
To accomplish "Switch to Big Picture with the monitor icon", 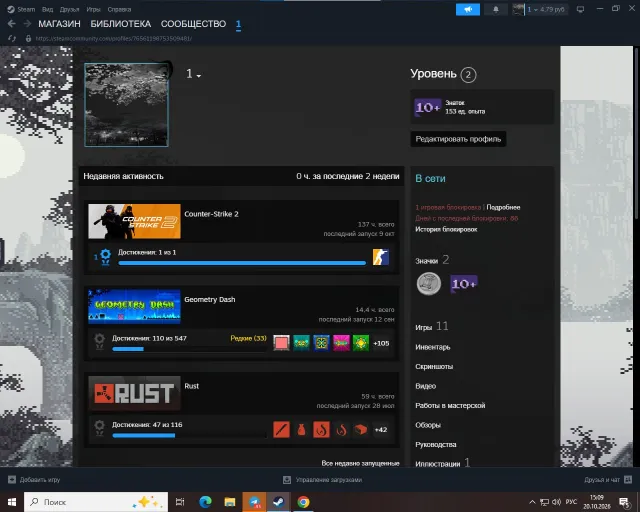I will point(580,9).
